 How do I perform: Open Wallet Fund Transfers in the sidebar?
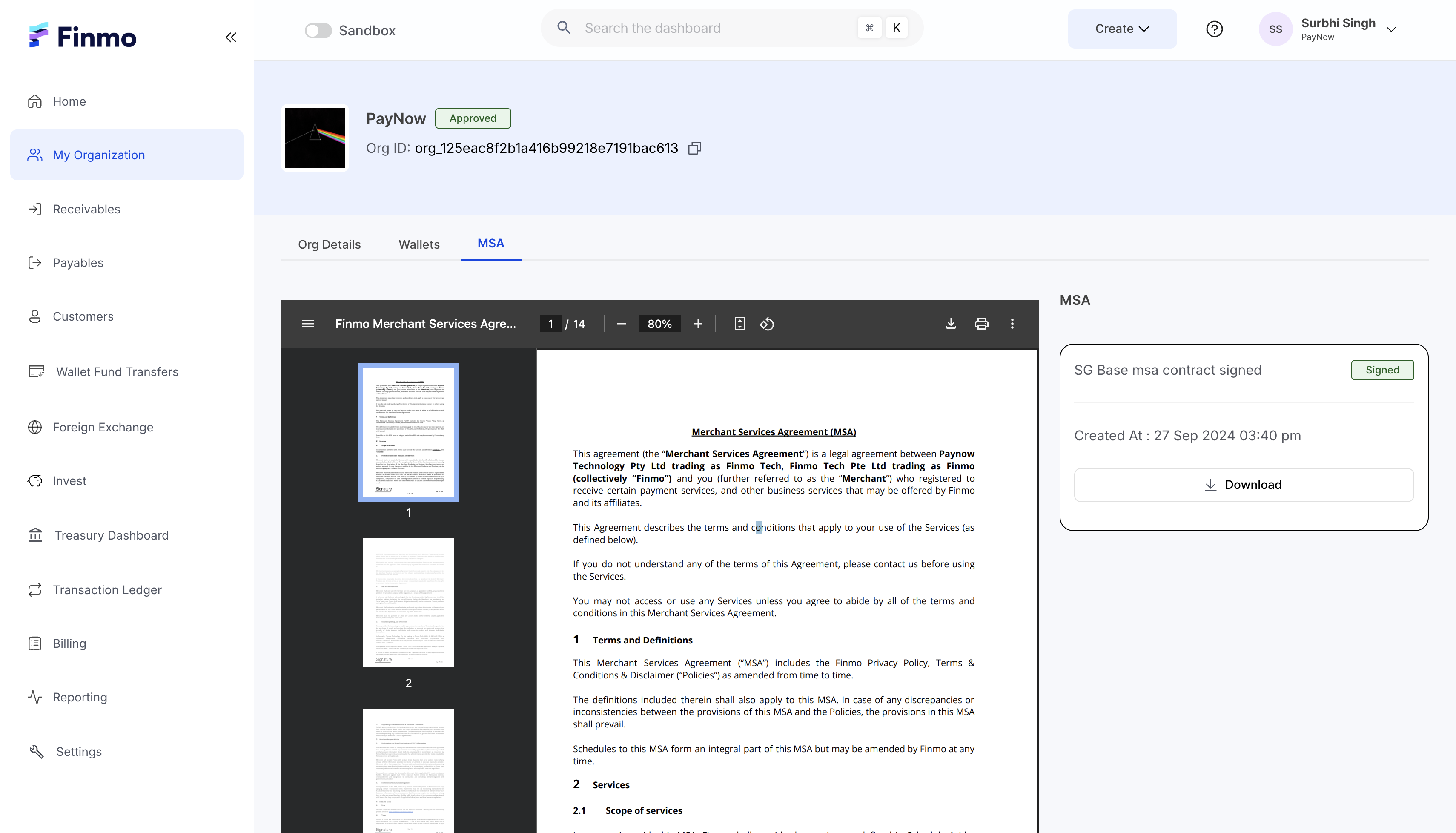pos(126,372)
